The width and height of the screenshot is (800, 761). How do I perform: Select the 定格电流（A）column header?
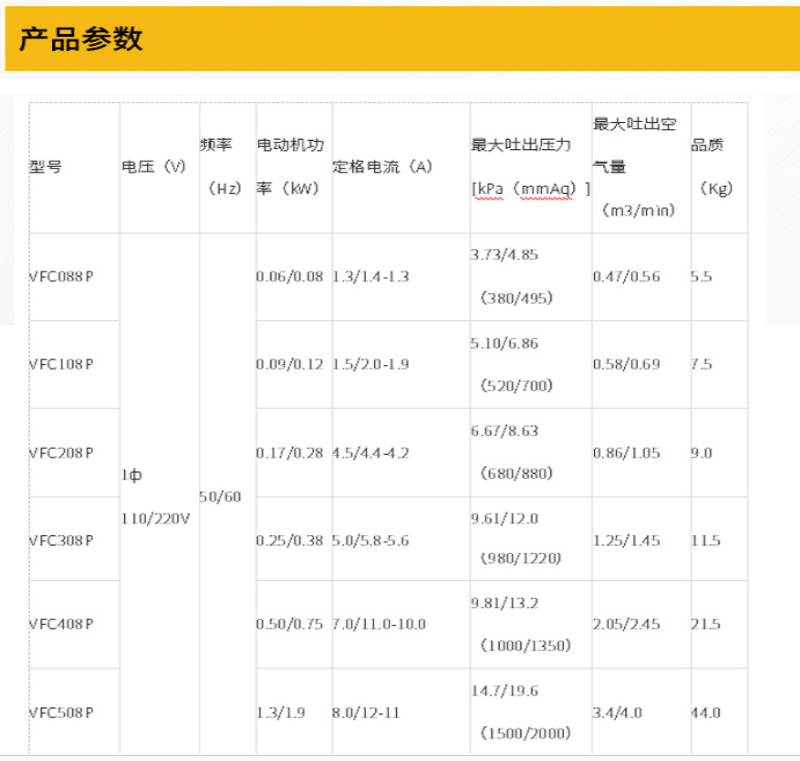tap(382, 167)
